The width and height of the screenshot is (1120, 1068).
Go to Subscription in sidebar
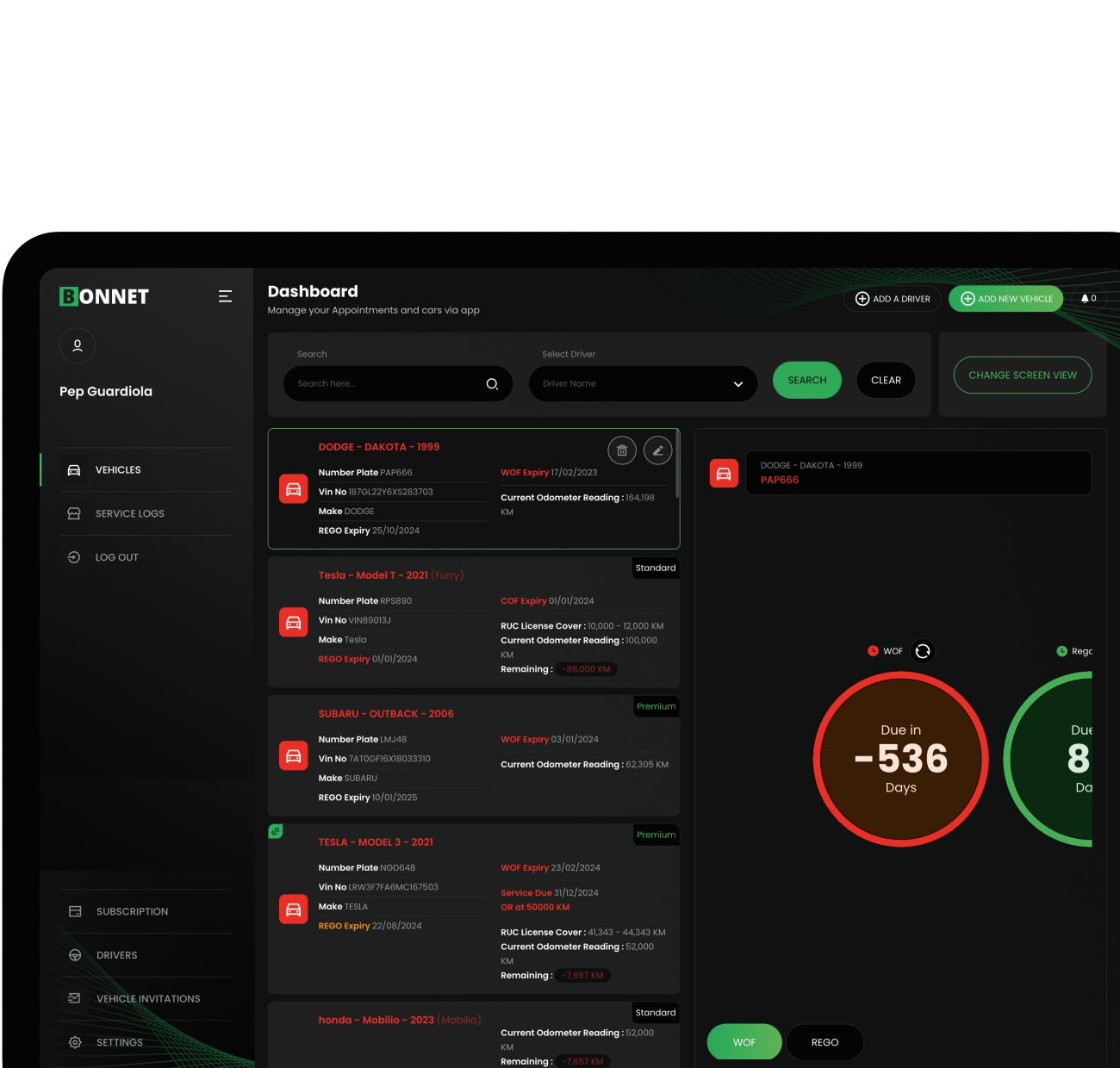pos(132,911)
